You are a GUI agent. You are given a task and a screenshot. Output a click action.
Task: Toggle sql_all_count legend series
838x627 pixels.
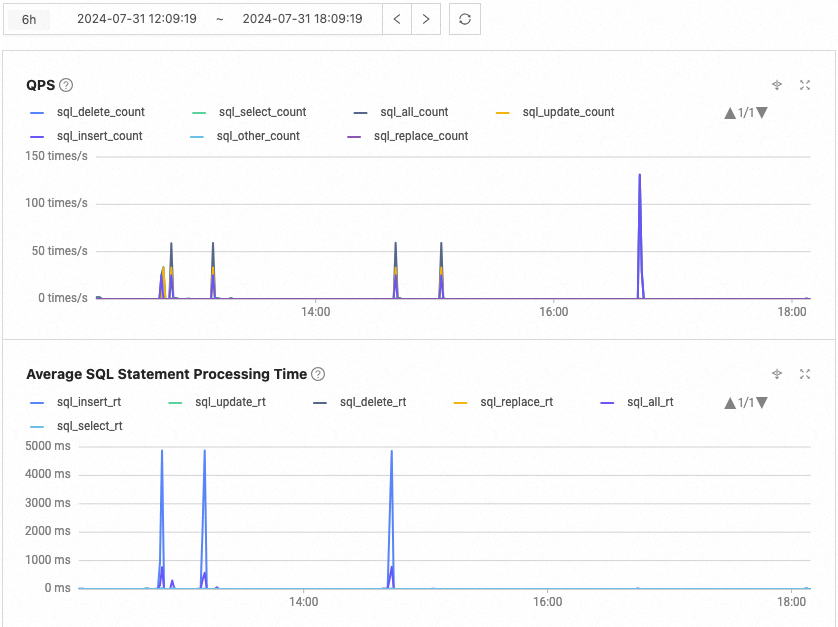[x=401, y=112]
